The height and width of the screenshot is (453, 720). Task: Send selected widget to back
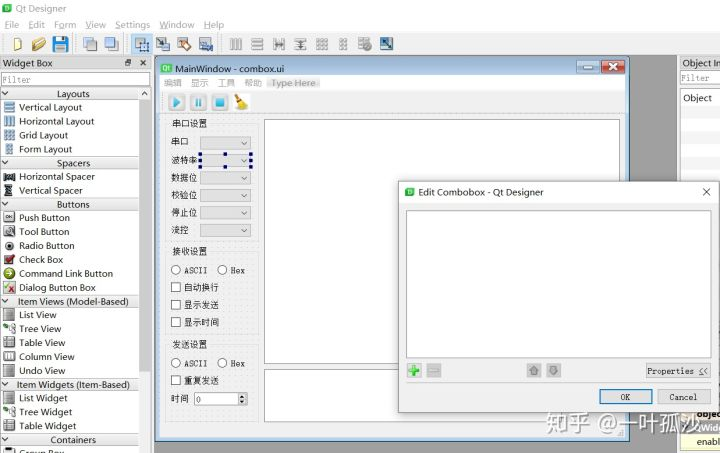(x=90, y=44)
